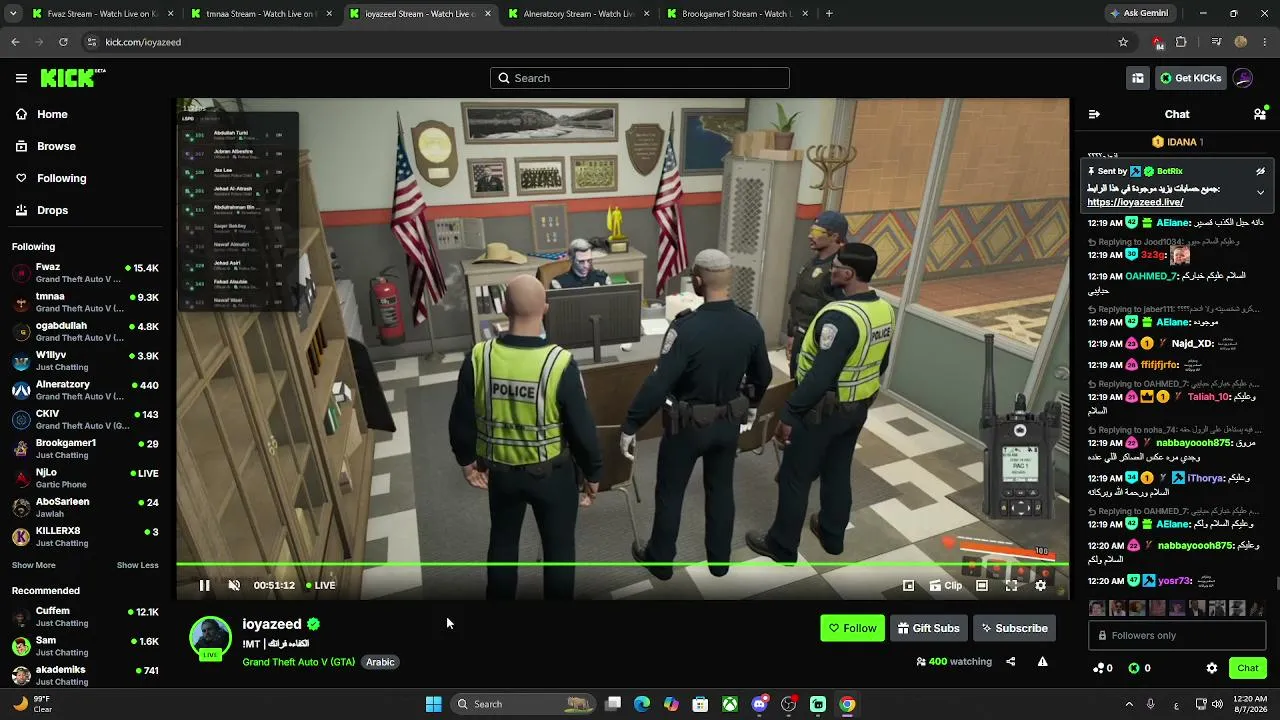Expand the pinned BotRix message
The height and width of the screenshot is (720, 1280).
1260,192
